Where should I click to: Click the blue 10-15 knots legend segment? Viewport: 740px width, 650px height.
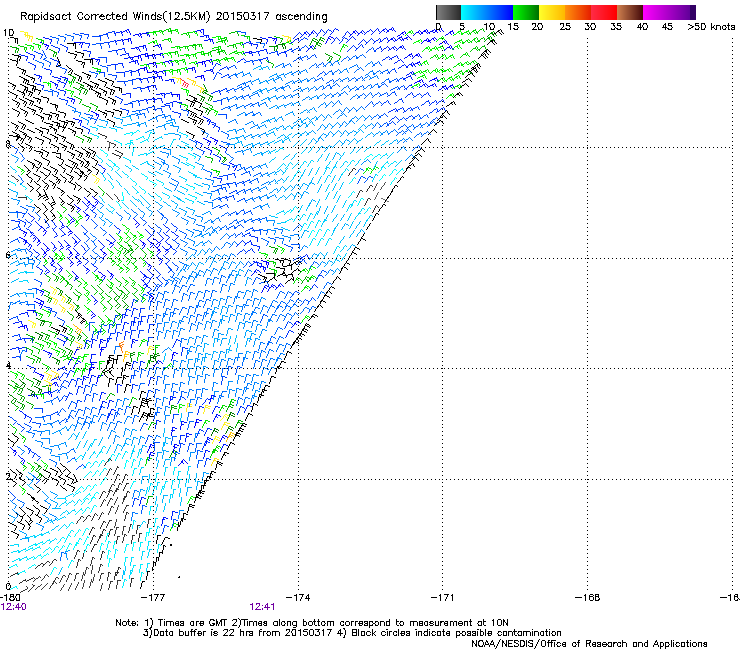pos(500,12)
